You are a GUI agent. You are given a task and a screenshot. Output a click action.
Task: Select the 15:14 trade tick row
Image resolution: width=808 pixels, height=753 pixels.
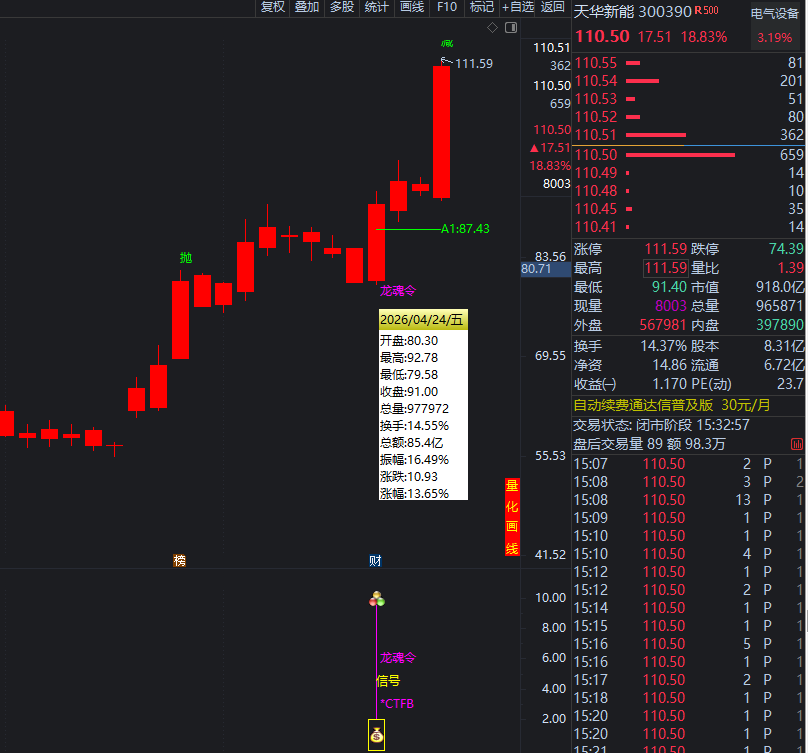pos(689,608)
